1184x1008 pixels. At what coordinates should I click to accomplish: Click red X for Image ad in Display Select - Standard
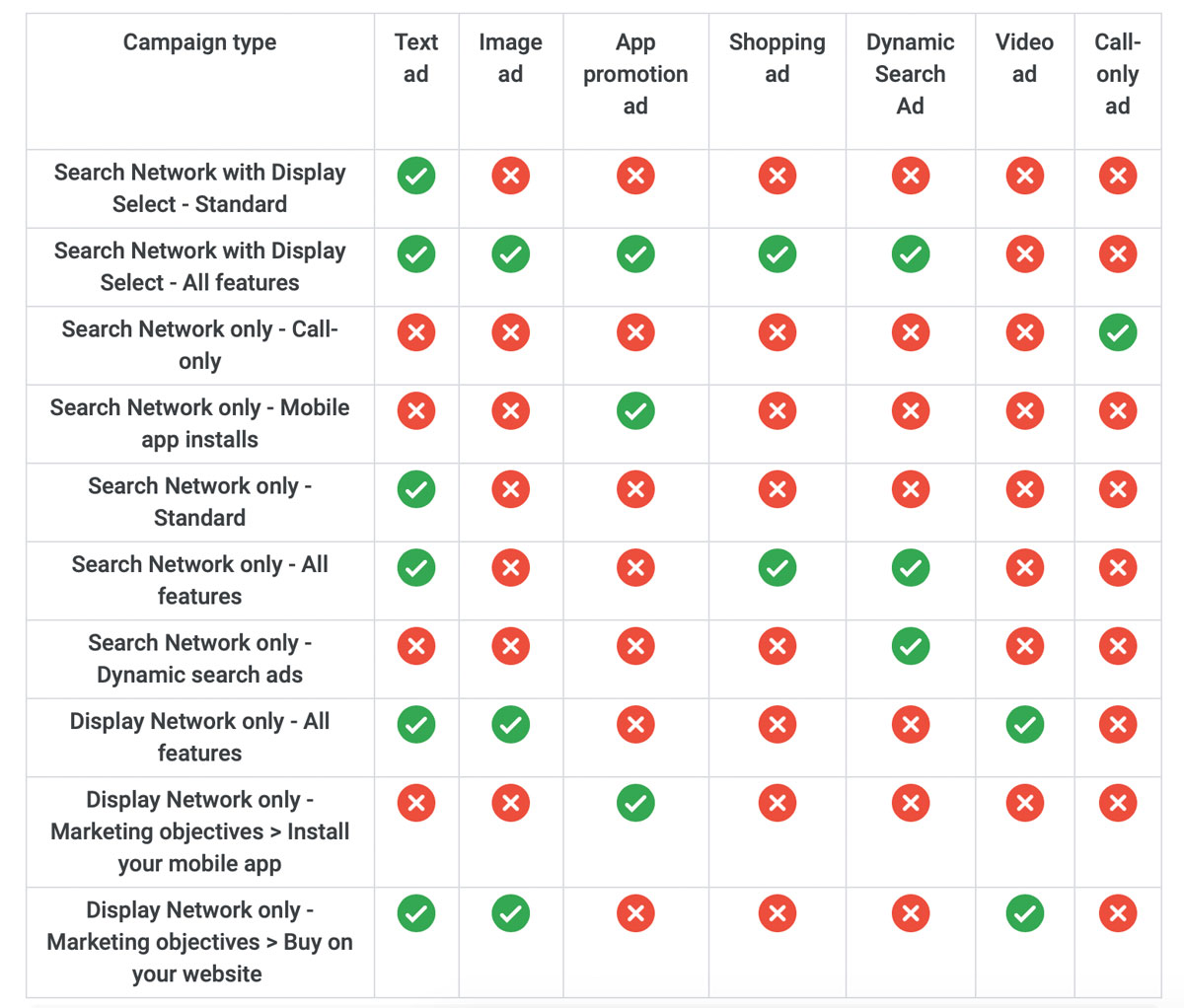point(511,176)
